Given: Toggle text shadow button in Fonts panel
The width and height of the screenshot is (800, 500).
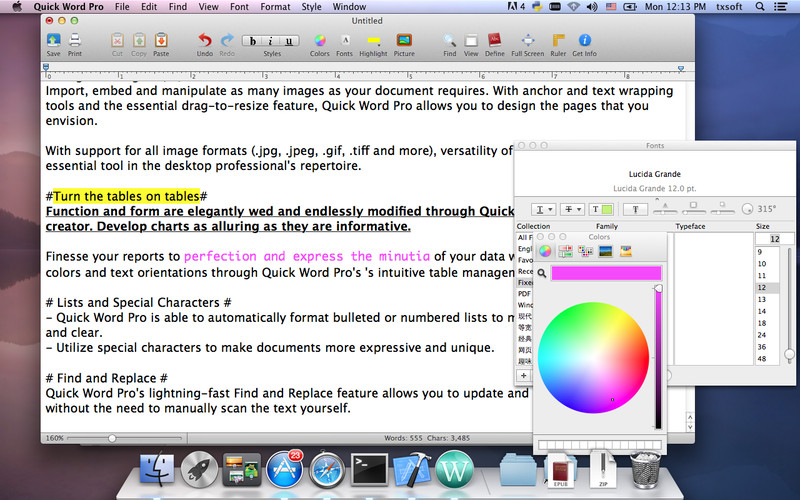Looking at the screenshot, I should [635, 209].
